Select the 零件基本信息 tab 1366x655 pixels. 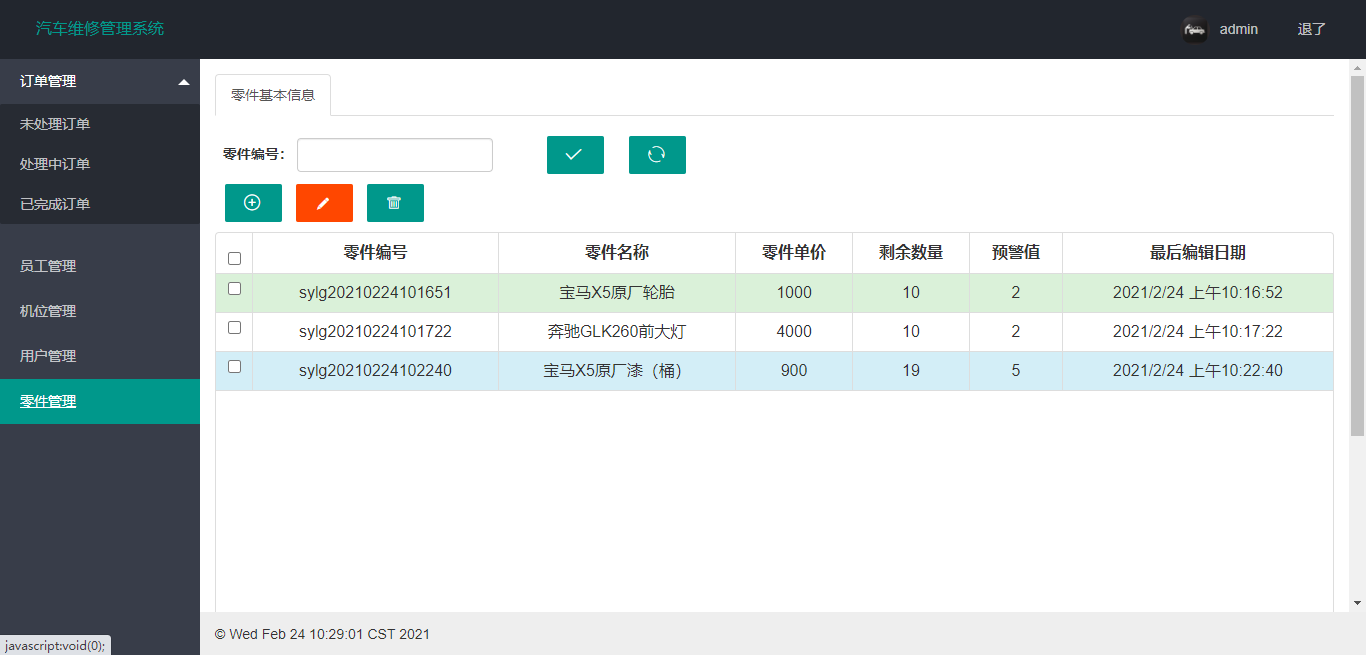point(273,95)
